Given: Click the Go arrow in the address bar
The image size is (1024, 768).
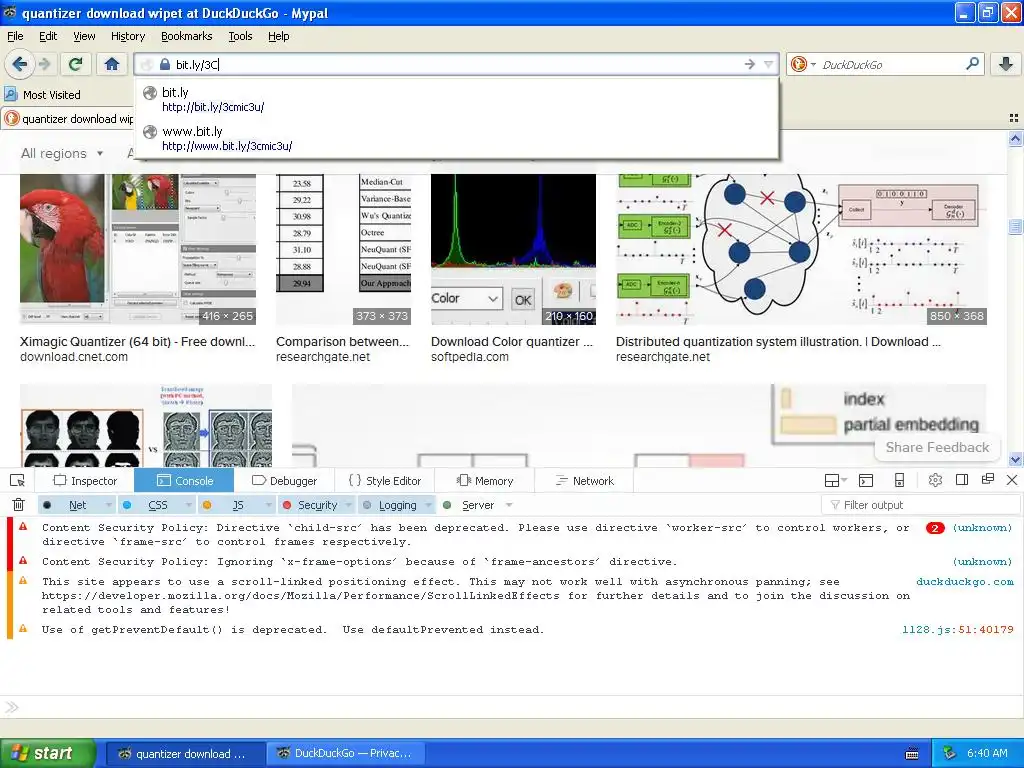Looking at the screenshot, I should [x=750, y=64].
